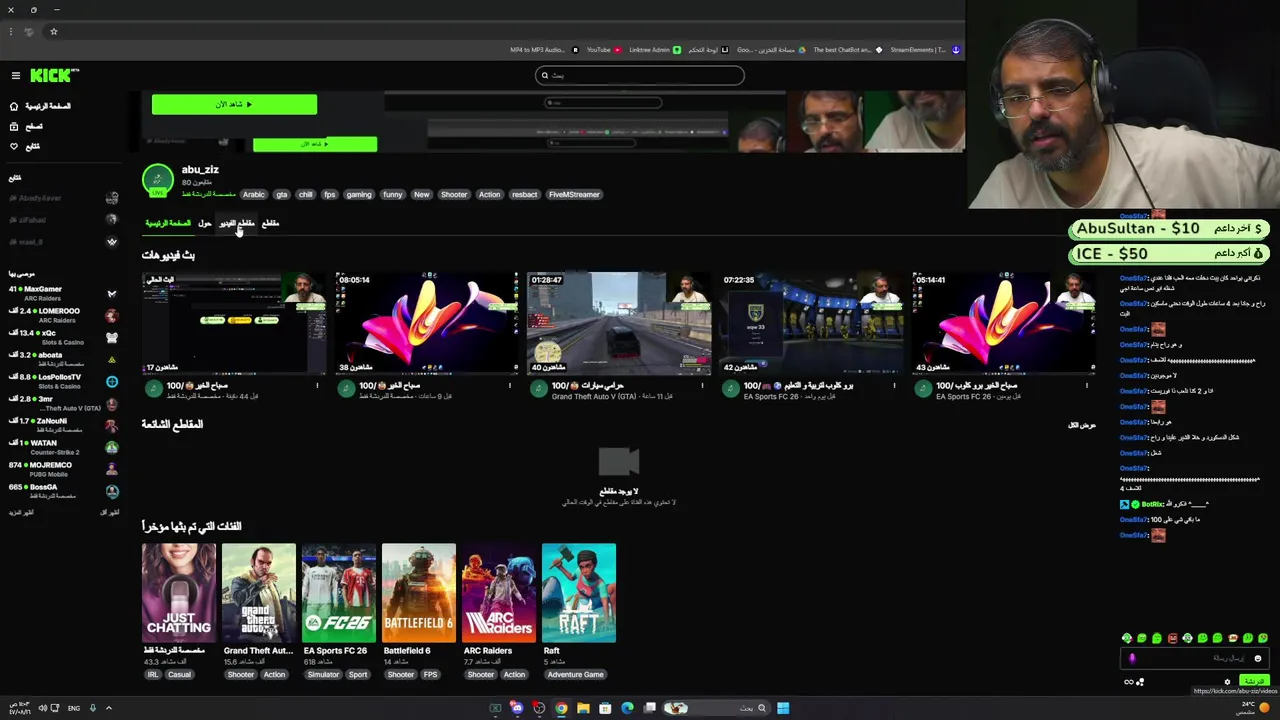Open Microsoft Edge in the taskbar
Screen dimensions: 1280x720
point(627,708)
